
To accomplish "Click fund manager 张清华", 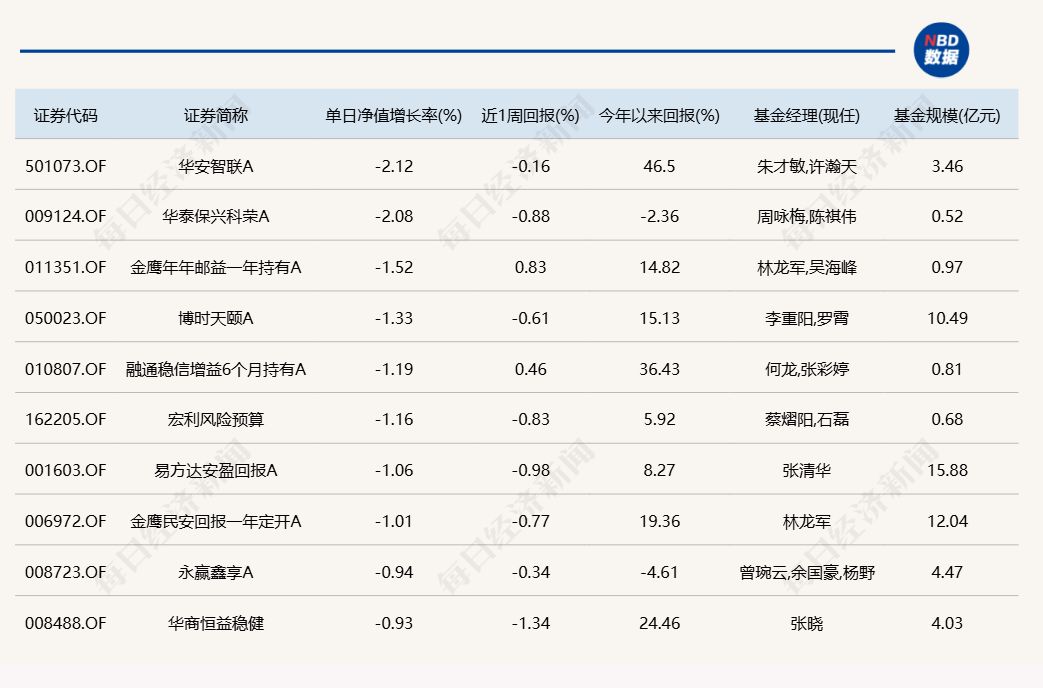I will [807, 470].
